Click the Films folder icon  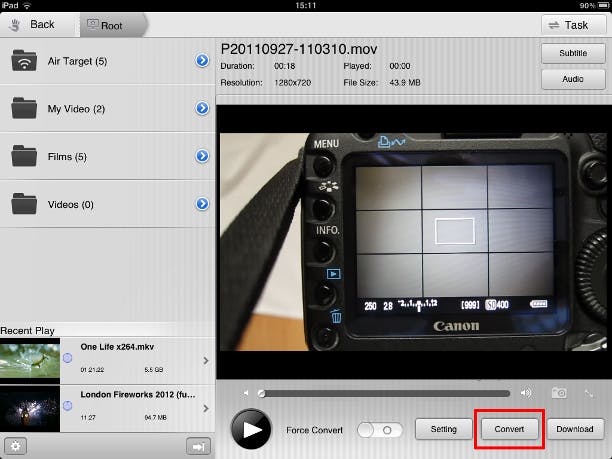24,156
